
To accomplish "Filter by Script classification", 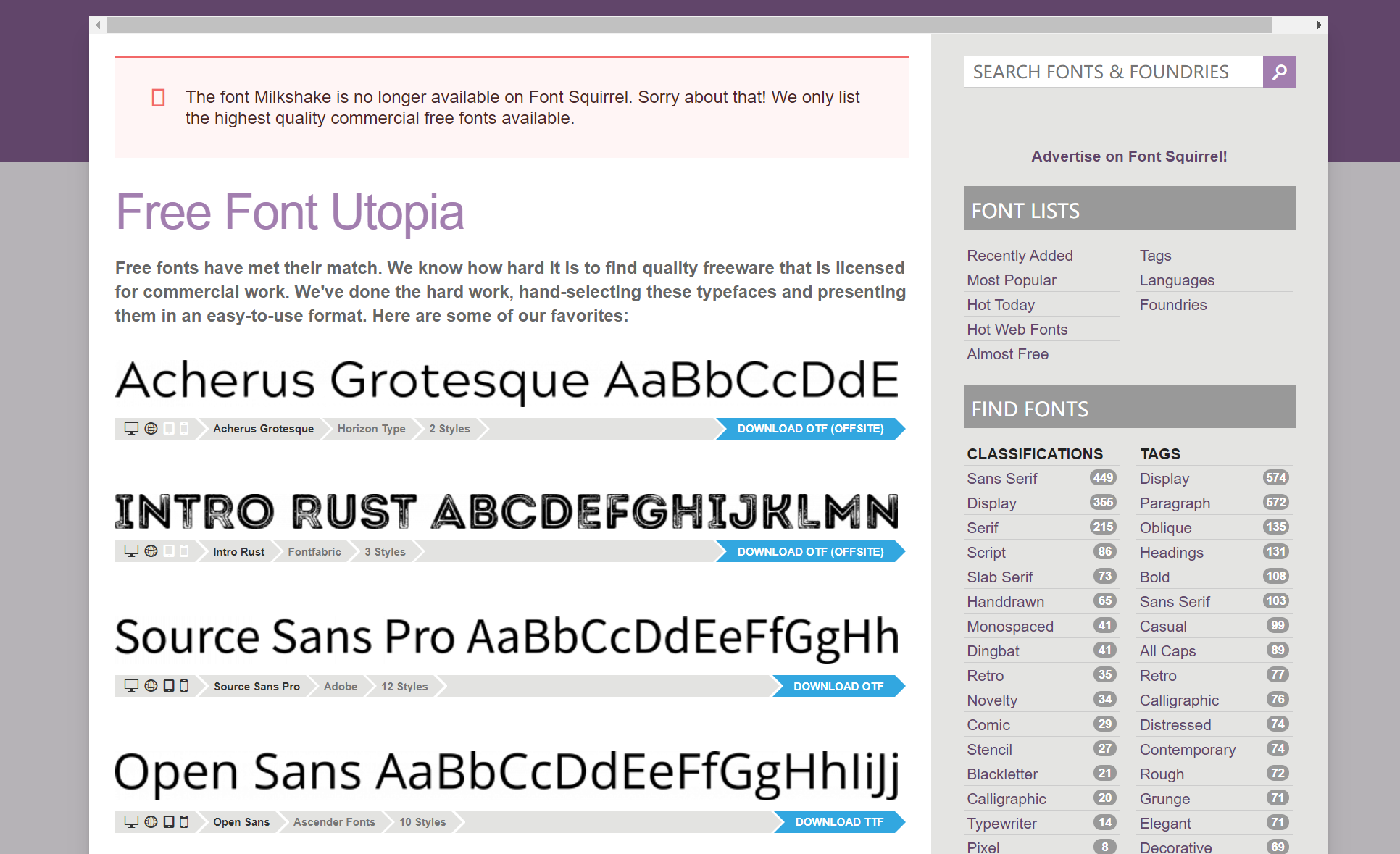I will coord(986,553).
